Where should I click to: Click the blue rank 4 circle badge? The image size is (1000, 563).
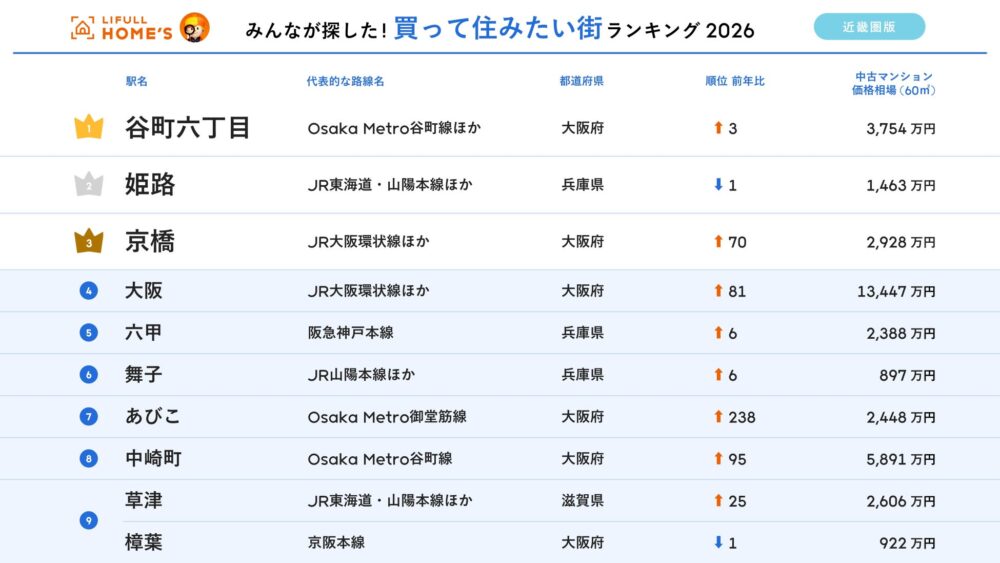89,291
